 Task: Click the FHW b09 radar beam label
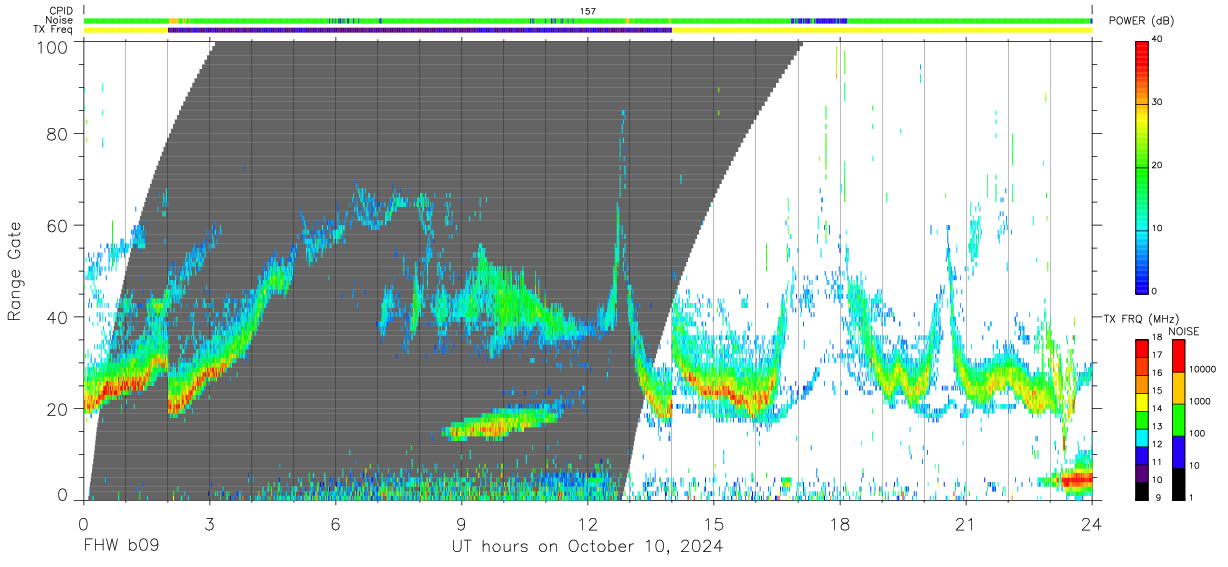(x=121, y=547)
